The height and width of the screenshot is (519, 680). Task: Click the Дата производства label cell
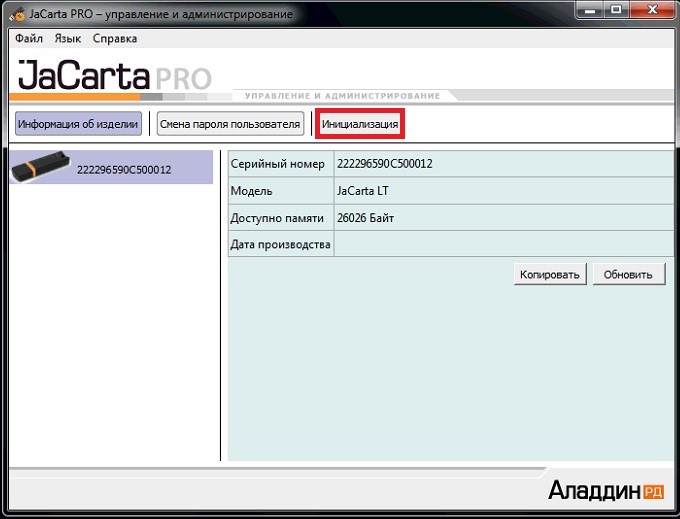(281, 244)
